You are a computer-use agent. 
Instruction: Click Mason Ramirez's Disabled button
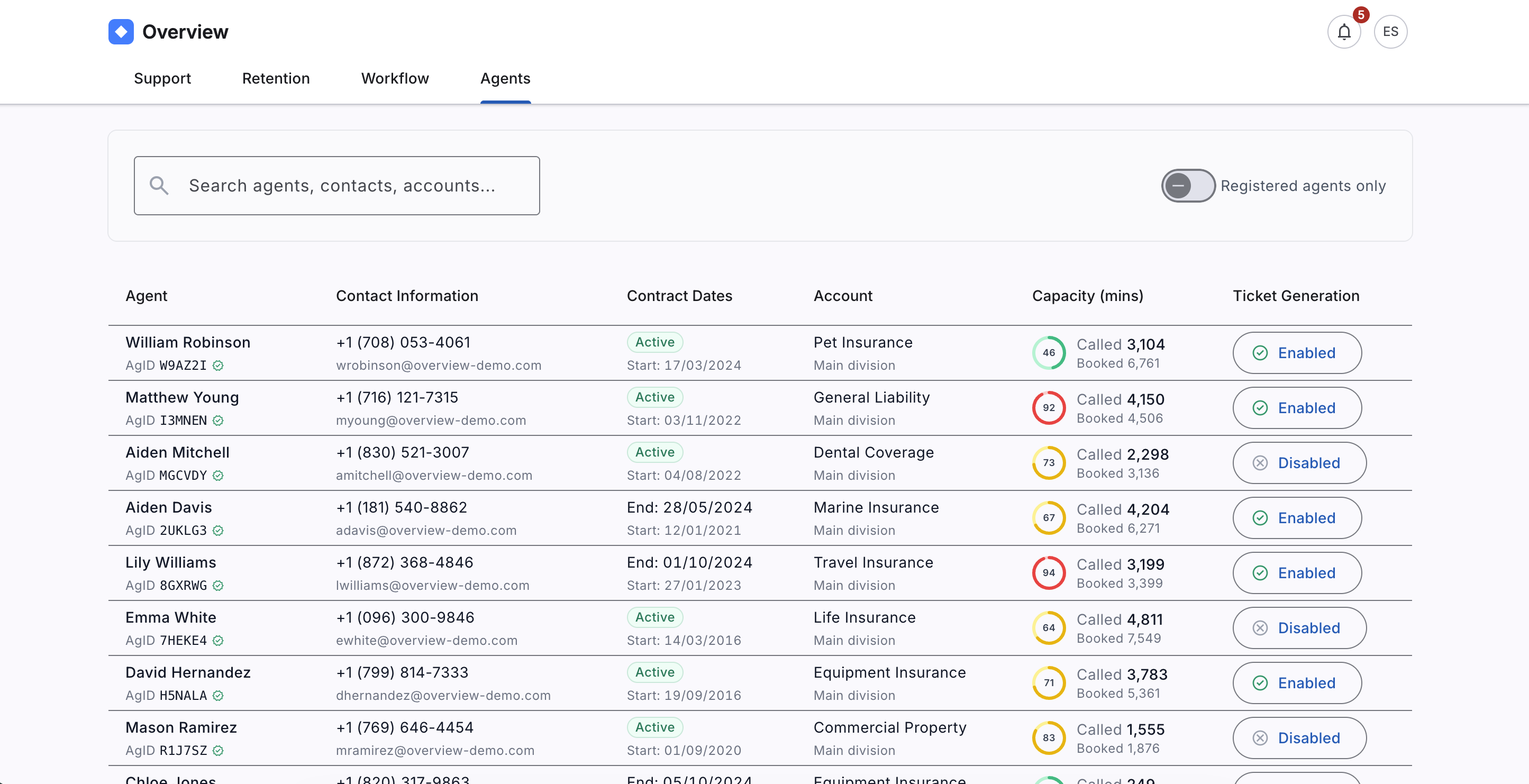click(1299, 739)
